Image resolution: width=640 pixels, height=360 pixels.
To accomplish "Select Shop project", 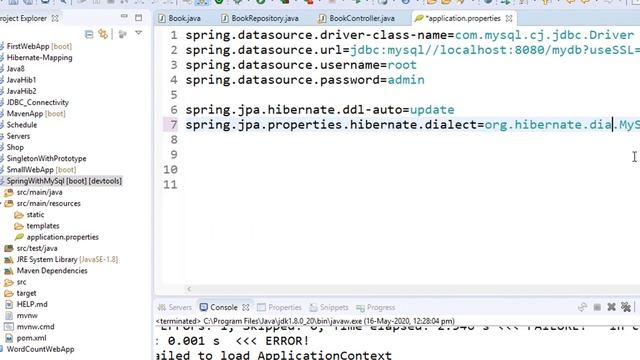I will coord(15,147).
